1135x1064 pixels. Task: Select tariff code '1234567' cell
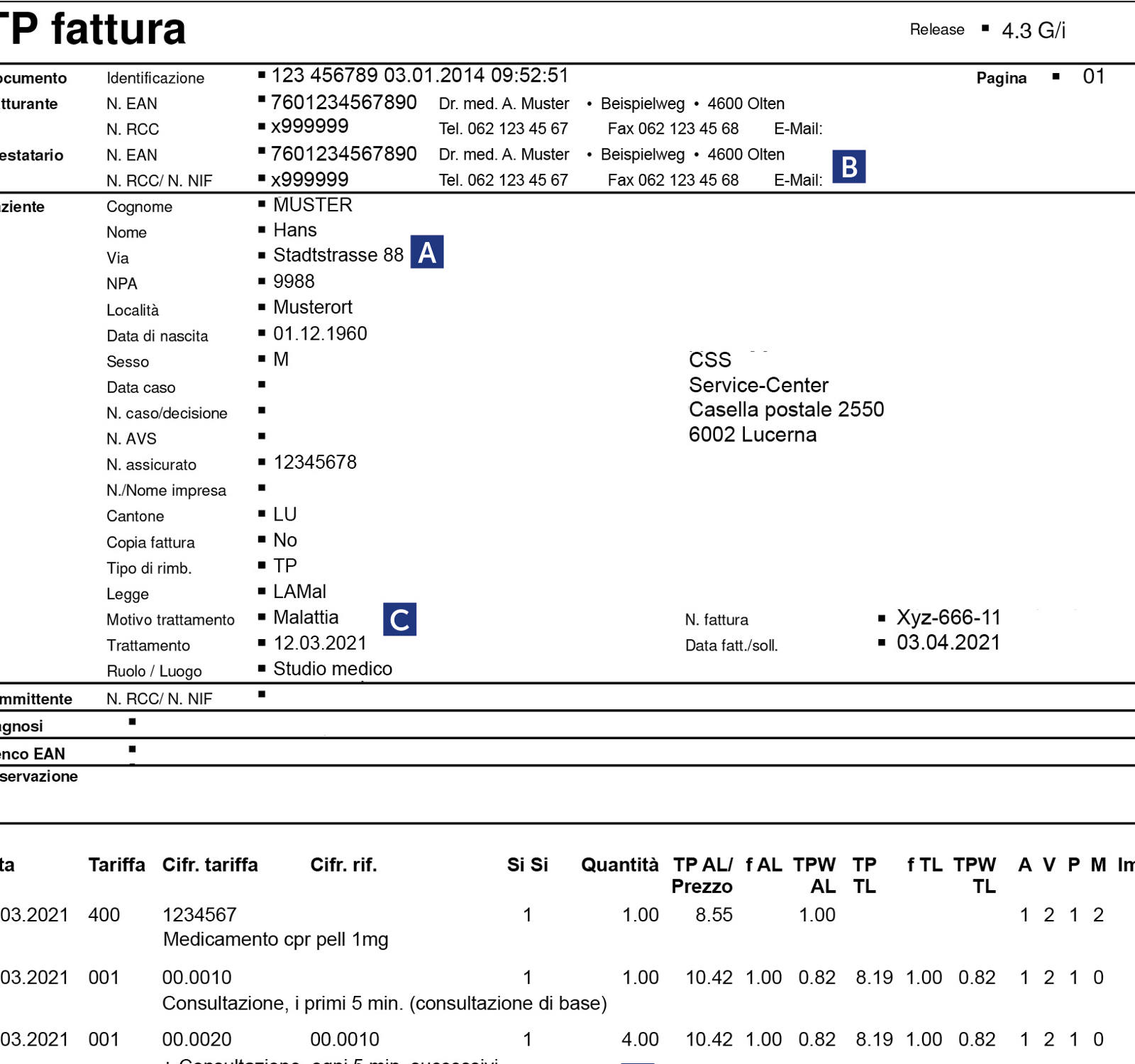point(199,915)
